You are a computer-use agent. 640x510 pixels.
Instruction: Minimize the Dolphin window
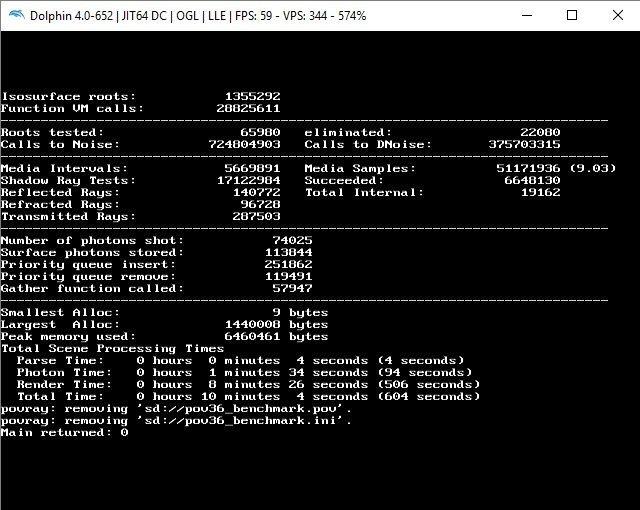[x=524, y=15]
